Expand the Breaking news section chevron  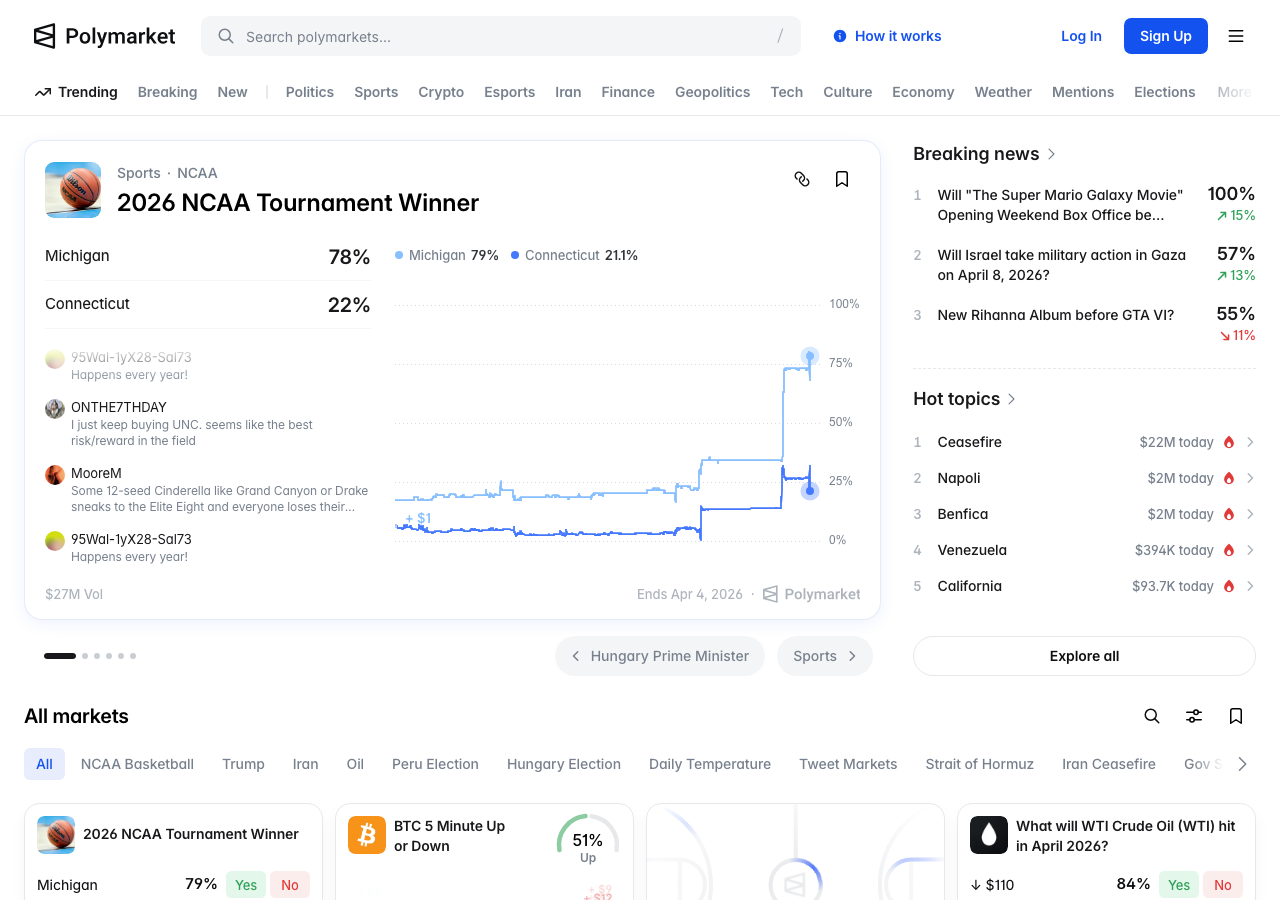(1051, 154)
